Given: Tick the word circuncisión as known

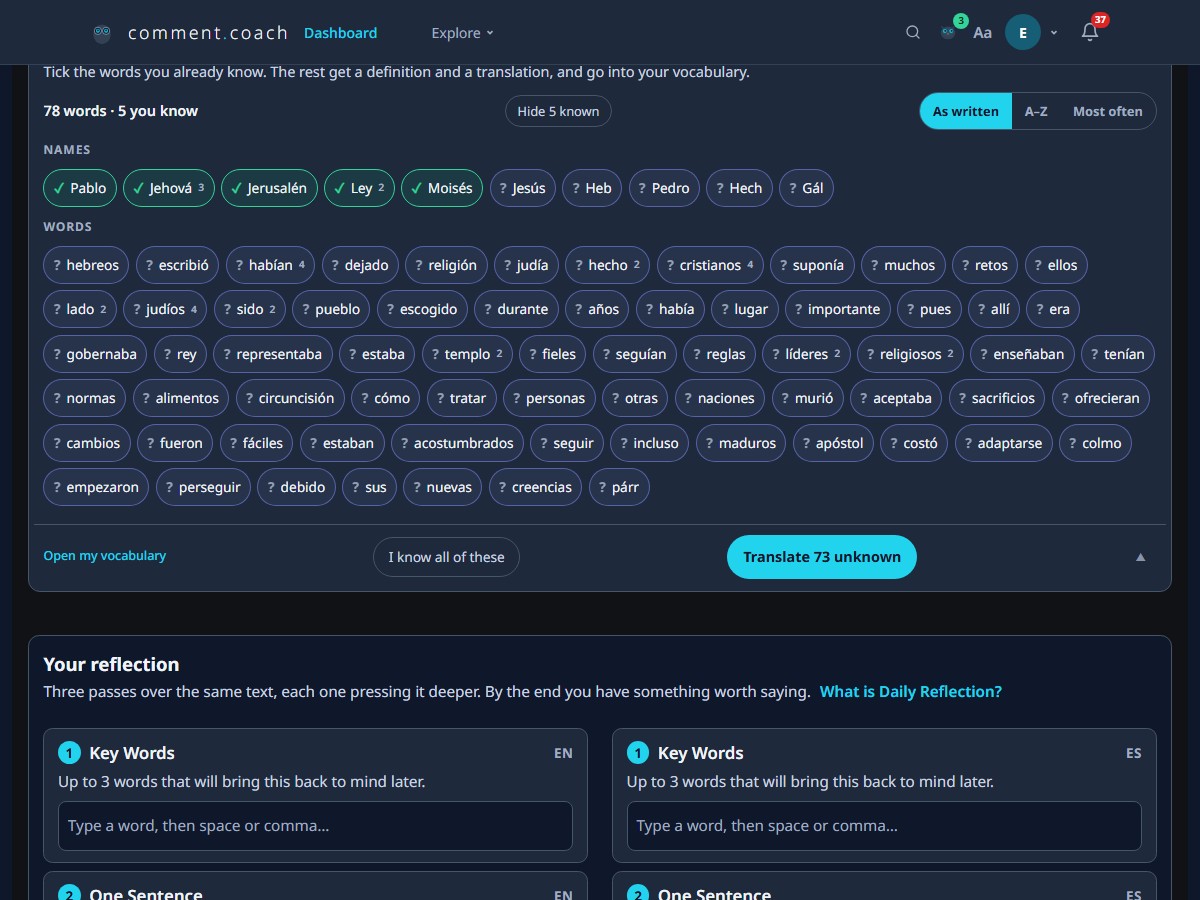Looking at the screenshot, I should [291, 398].
